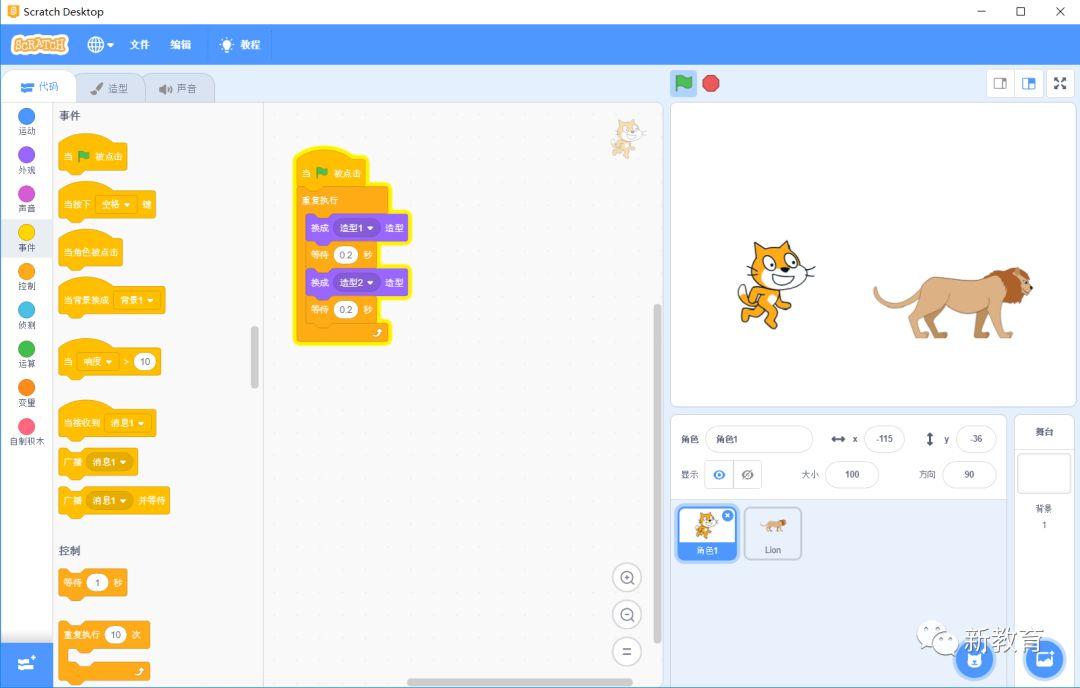Click the 重复执行 forever block in the script
This screenshot has width=1080, height=688.
(x=320, y=200)
